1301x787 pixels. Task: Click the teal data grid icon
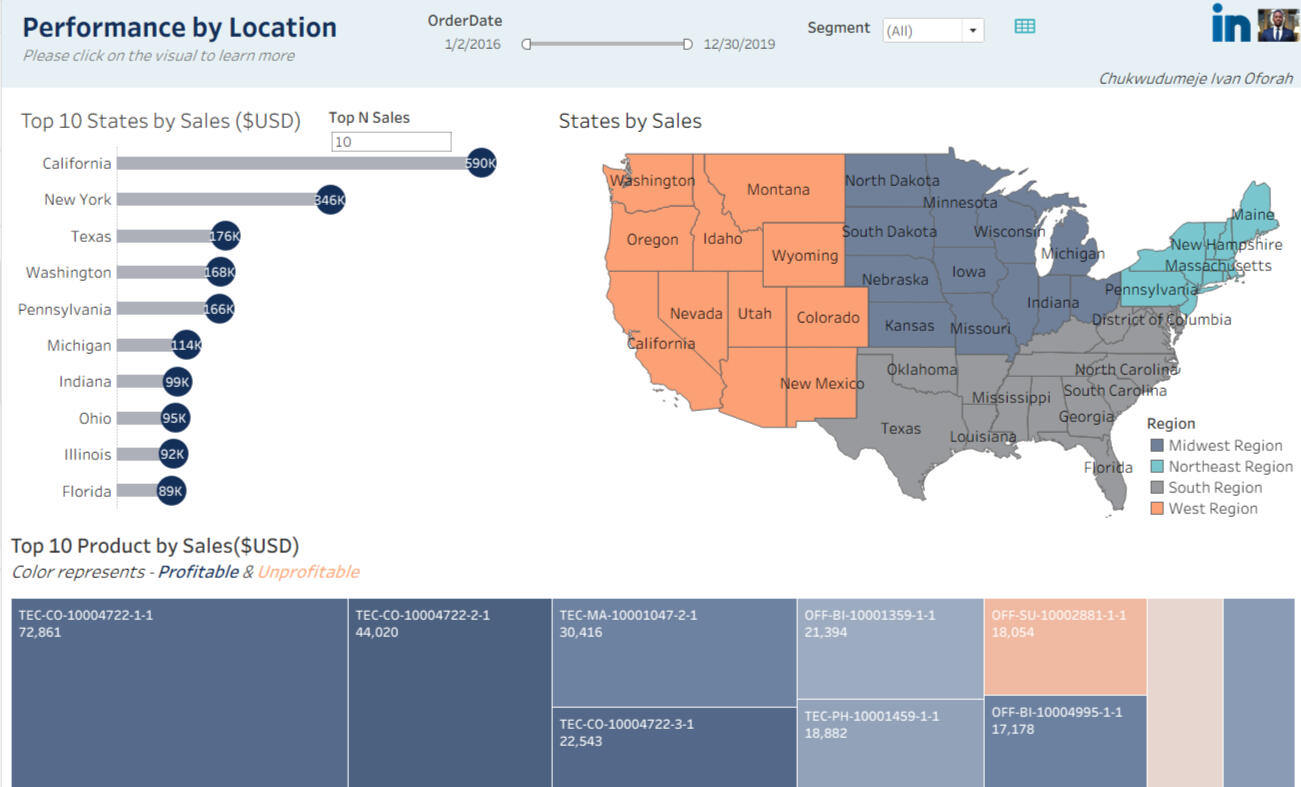[1024, 25]
